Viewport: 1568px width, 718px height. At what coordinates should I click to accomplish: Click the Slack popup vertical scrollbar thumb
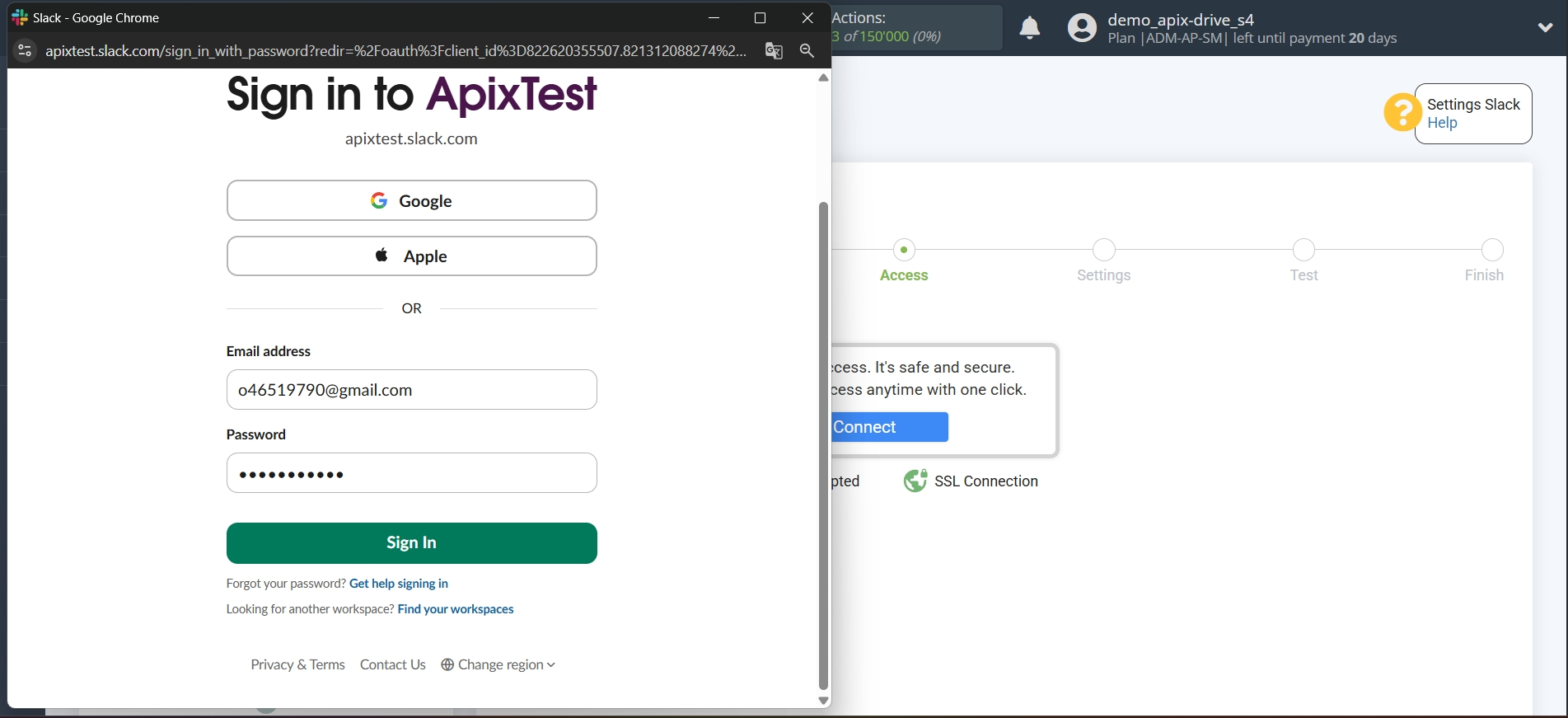823,445
